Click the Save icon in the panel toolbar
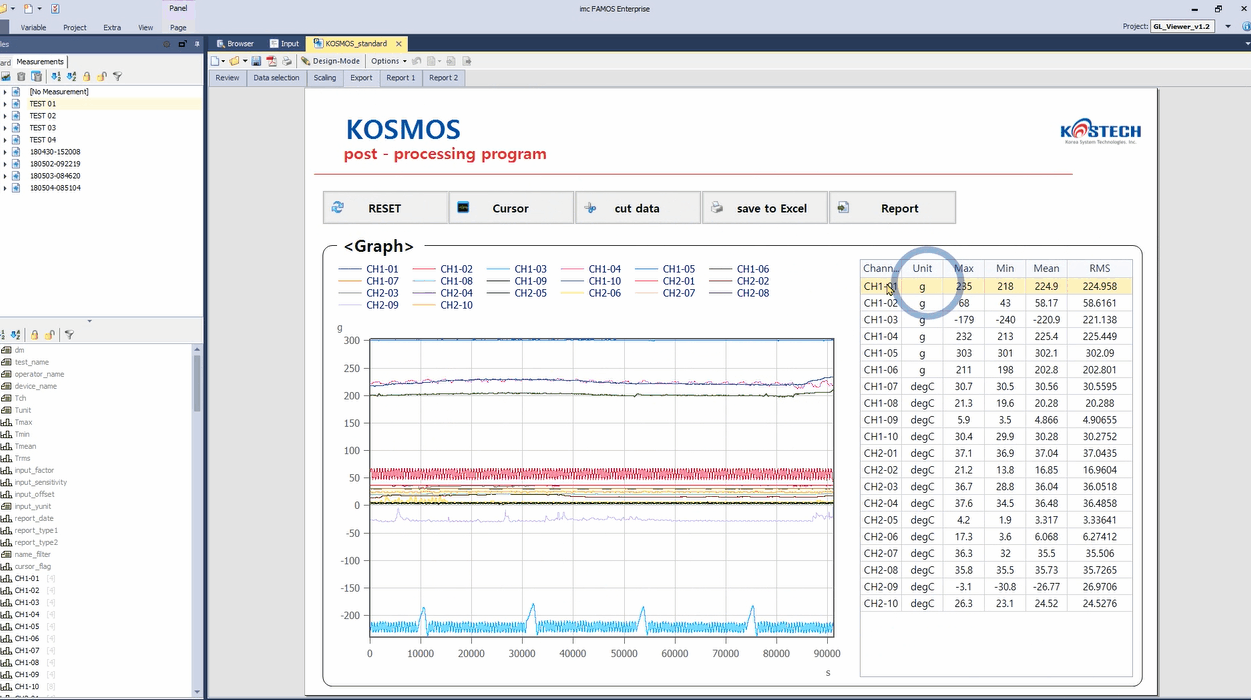The height and width of the screenshot is (700, 1251). click(x=256, y=61)
